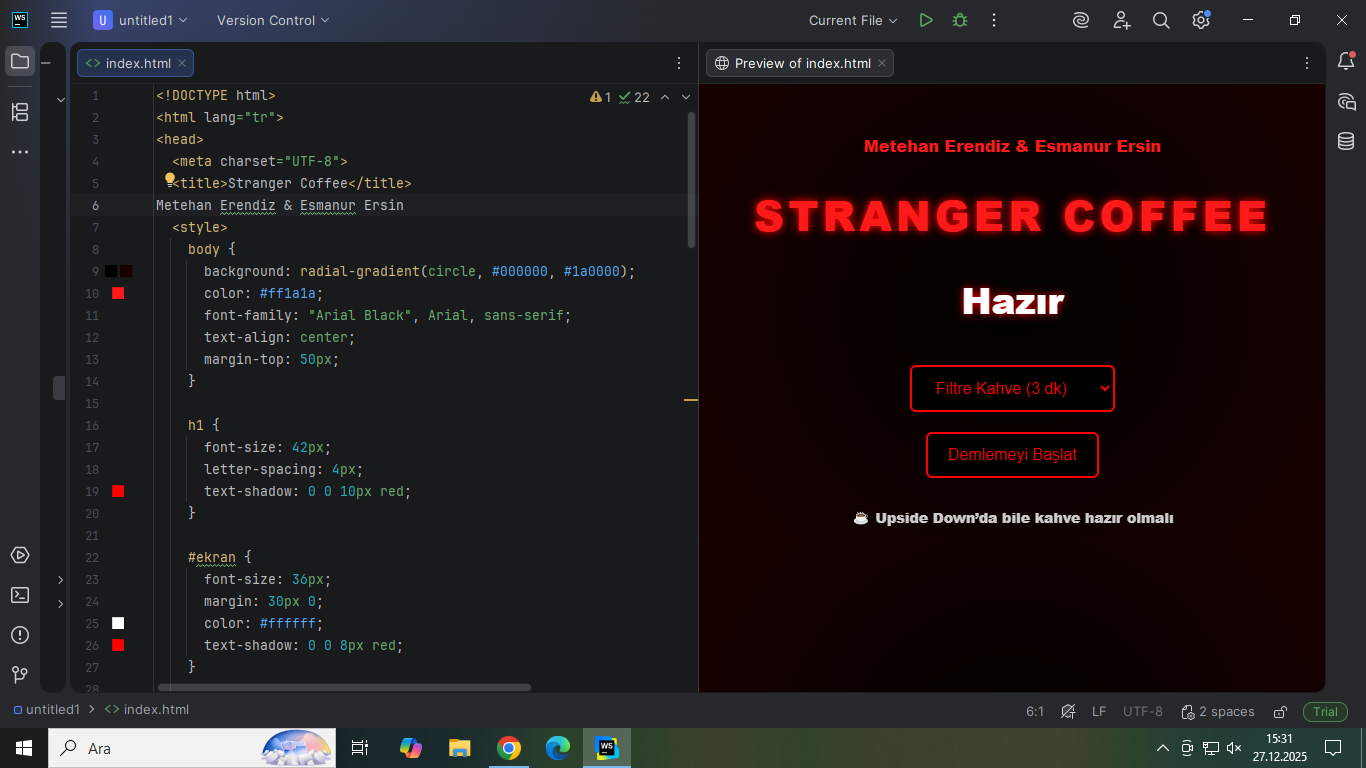This screenshot has width=1366, height=768.
Task: Click the Demlemeyi Başlat button
Action: [1012, 455]
